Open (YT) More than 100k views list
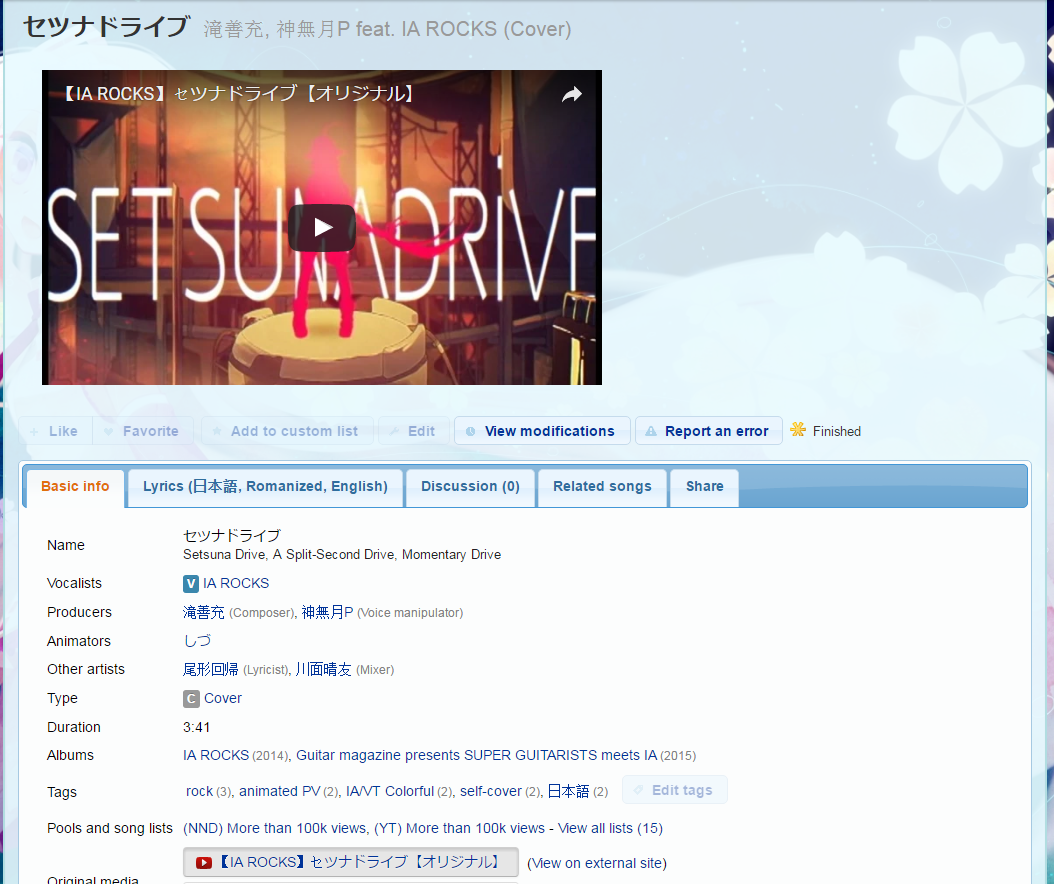The height and width of the screenshot is (884, 1054). [x=459, y=828]
